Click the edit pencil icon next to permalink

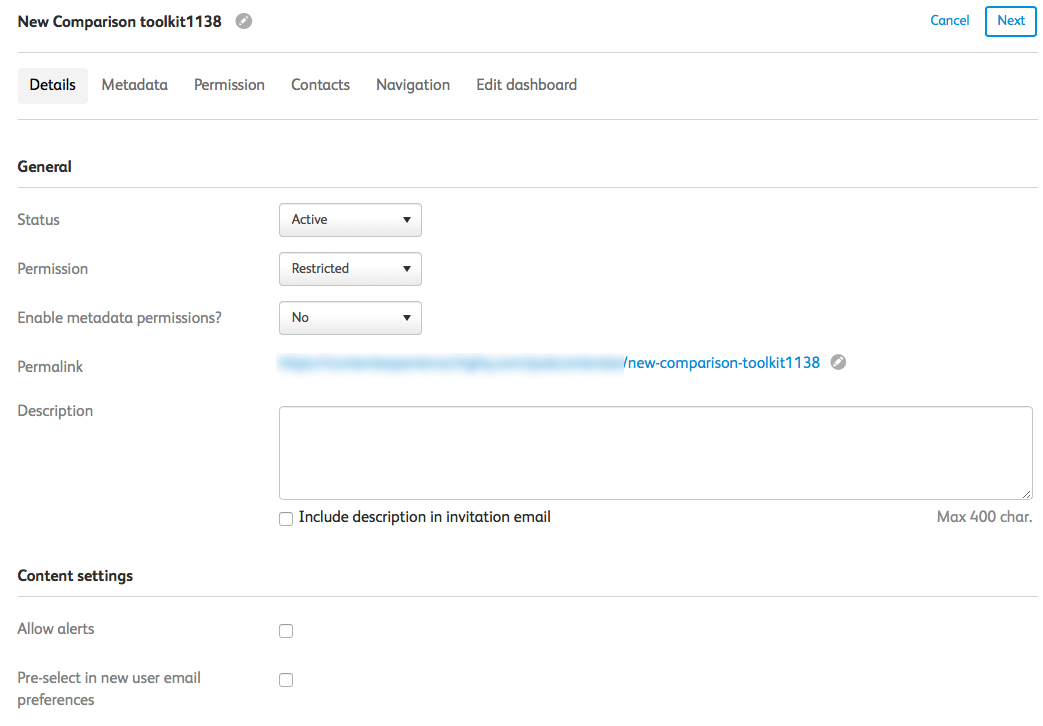click(839, 362)
